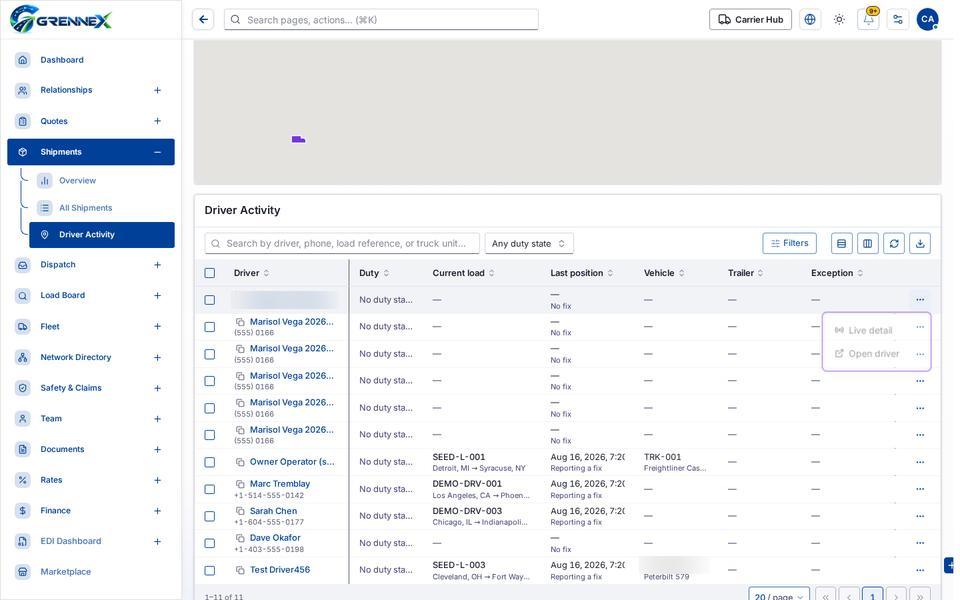
Task: Open the Any duty state dropdown
Action: [529, 243]
